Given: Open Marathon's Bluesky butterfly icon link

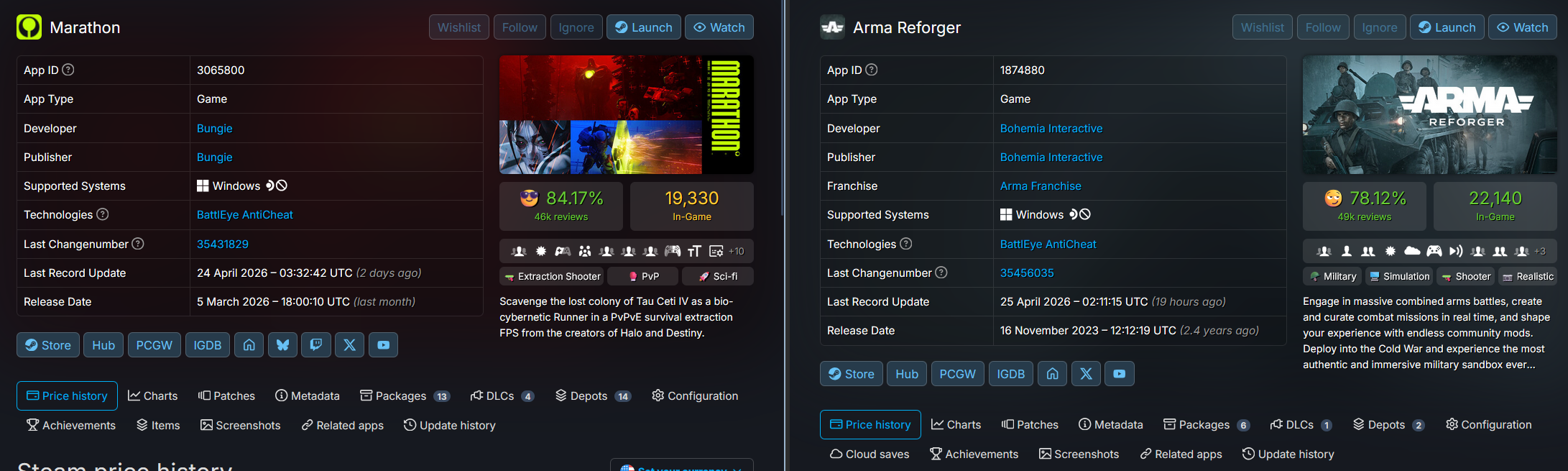Looking at the screenshot, I should [282, 345].
